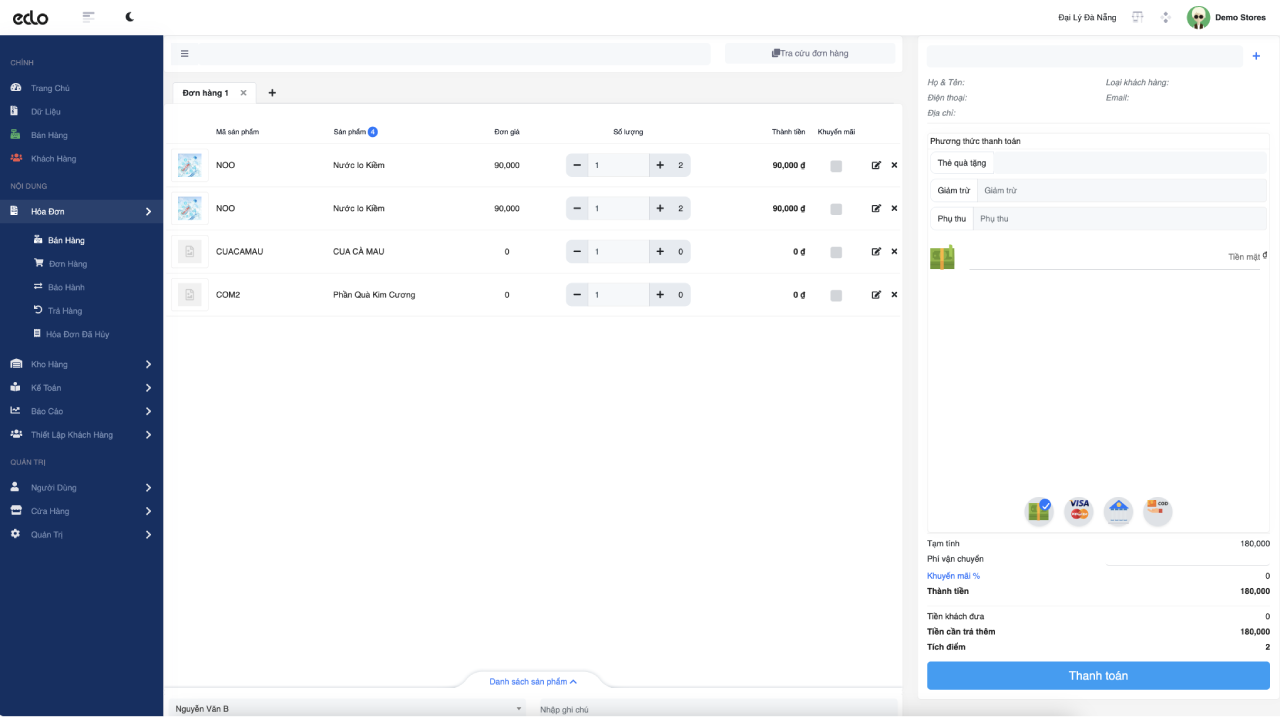Select Hóa Đơn Đã Hủy submenu item
This screenshot has width=1280, height=720.
point(77,334)
